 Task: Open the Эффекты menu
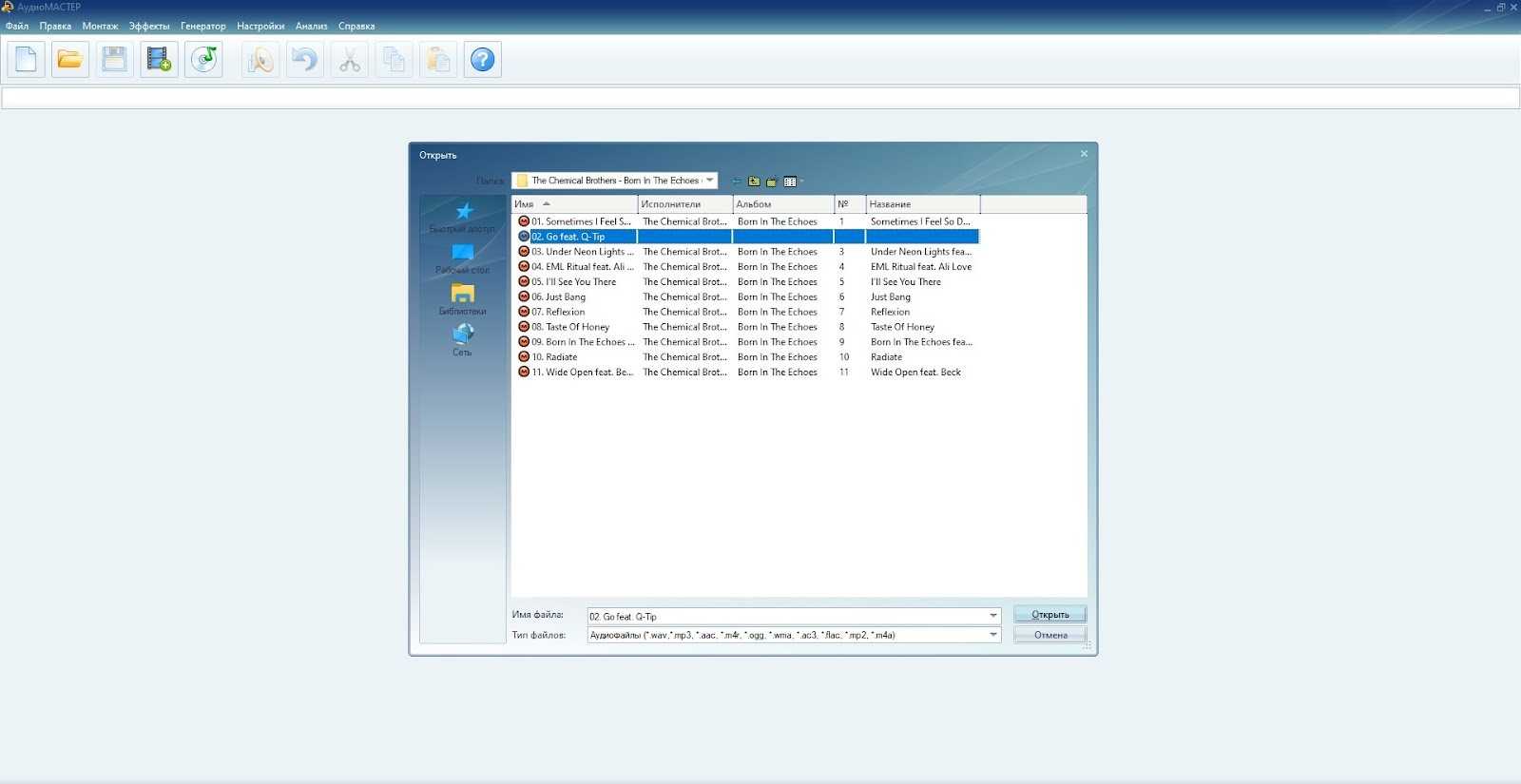click(149, 27)
